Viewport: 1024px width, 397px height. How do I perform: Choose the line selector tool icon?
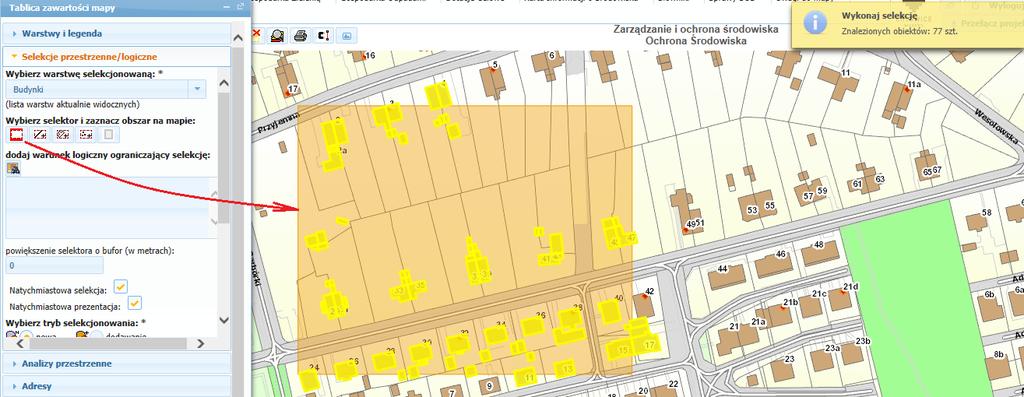40,135
